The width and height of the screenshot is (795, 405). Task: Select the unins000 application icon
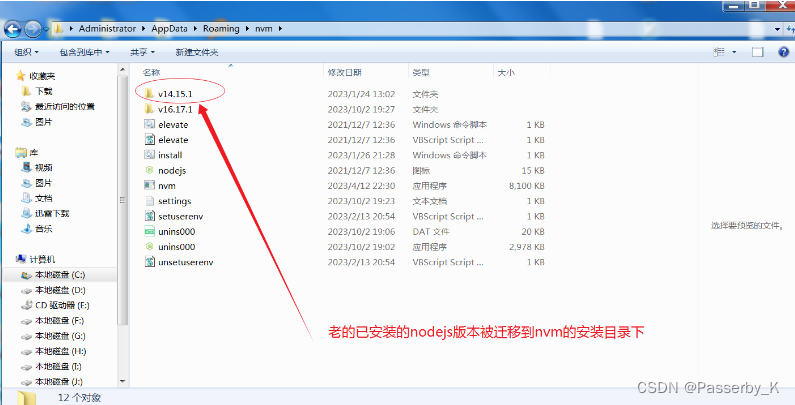pyautogui.click(x=149, y=246)
